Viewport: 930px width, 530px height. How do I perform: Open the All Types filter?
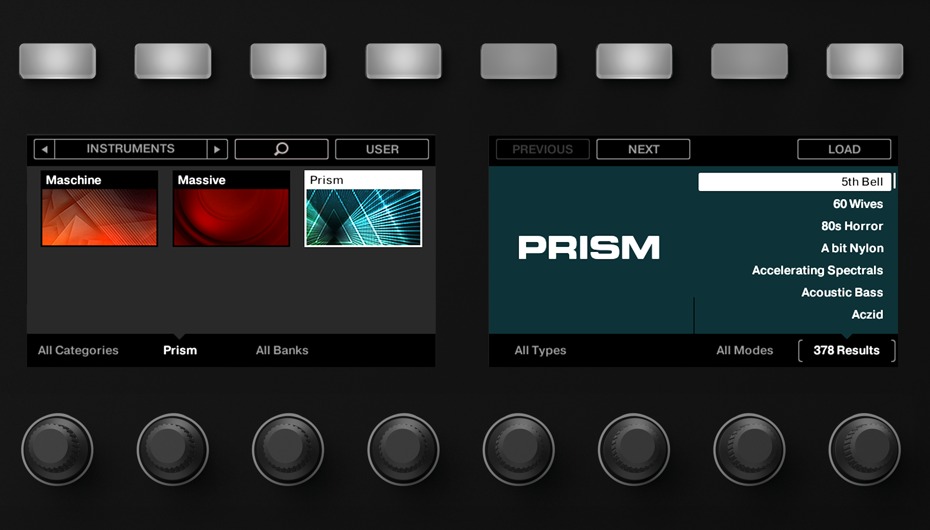pyautogui.click(x=540, y=350)
